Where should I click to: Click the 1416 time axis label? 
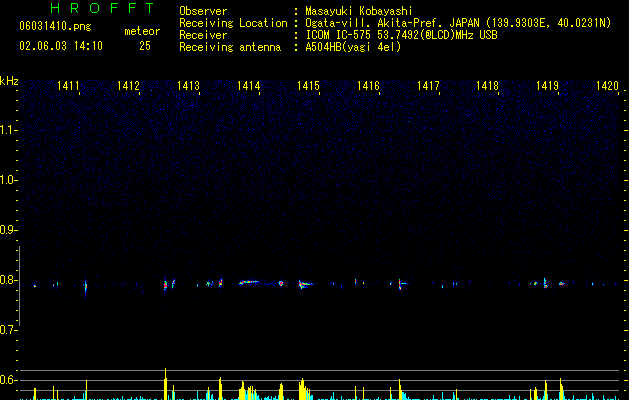pyautogui.click(x=369, y=86)
